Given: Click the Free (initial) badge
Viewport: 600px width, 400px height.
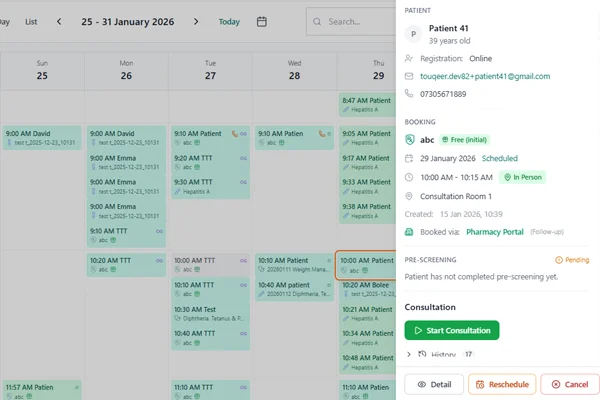Looking at the screenshot, I should click(x=465, y=140).
